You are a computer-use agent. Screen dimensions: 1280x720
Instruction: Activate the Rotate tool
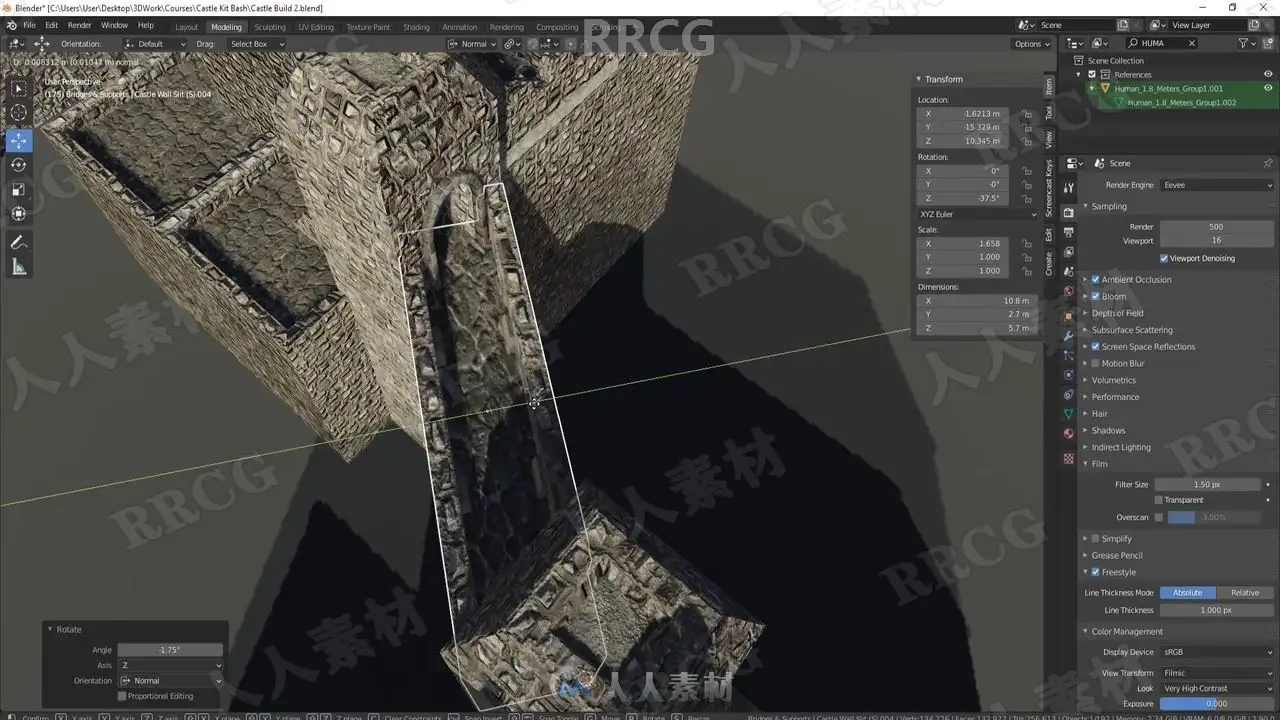tap(19, 165)
